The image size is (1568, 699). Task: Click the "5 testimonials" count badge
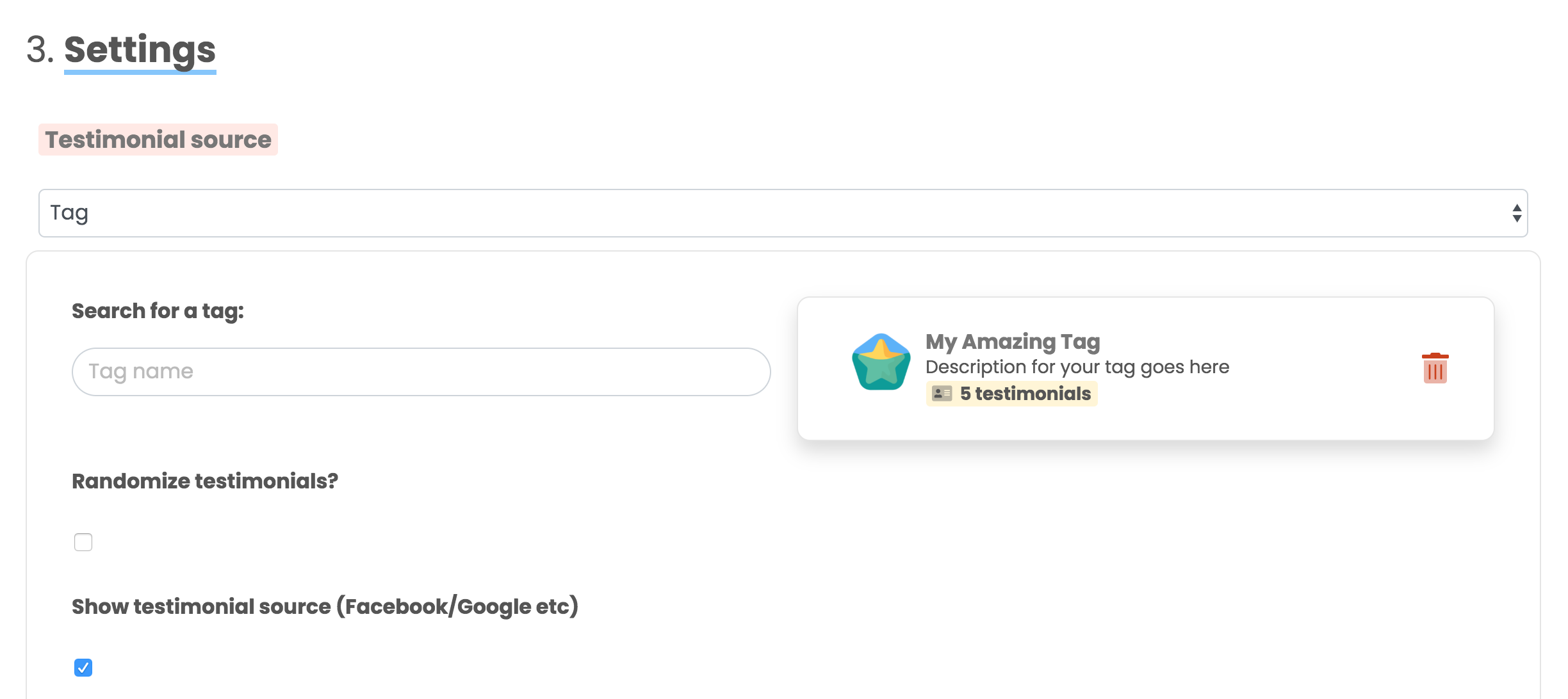click(1025, 394)
